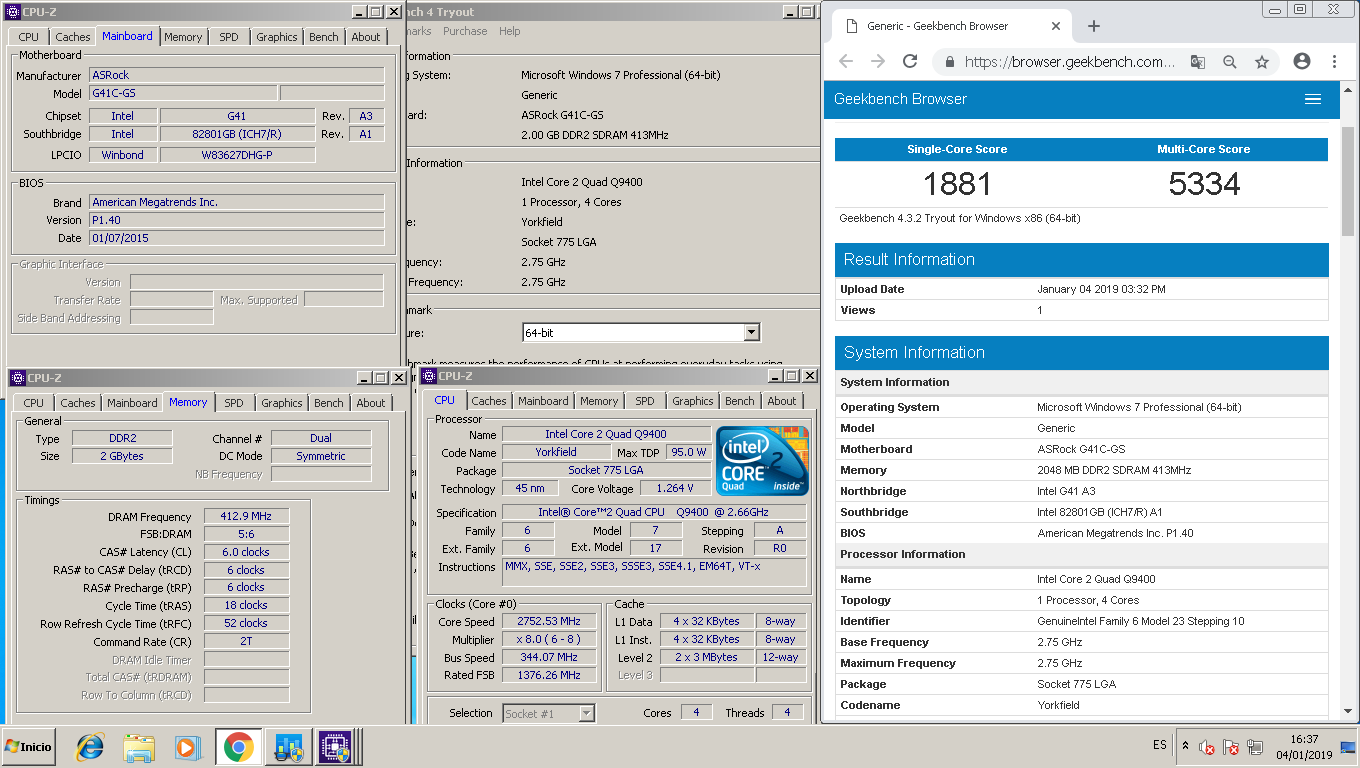Open the Purchase menu in Geekbench
This screenshot has height=768, width=1360.
[x=465, y=31]
